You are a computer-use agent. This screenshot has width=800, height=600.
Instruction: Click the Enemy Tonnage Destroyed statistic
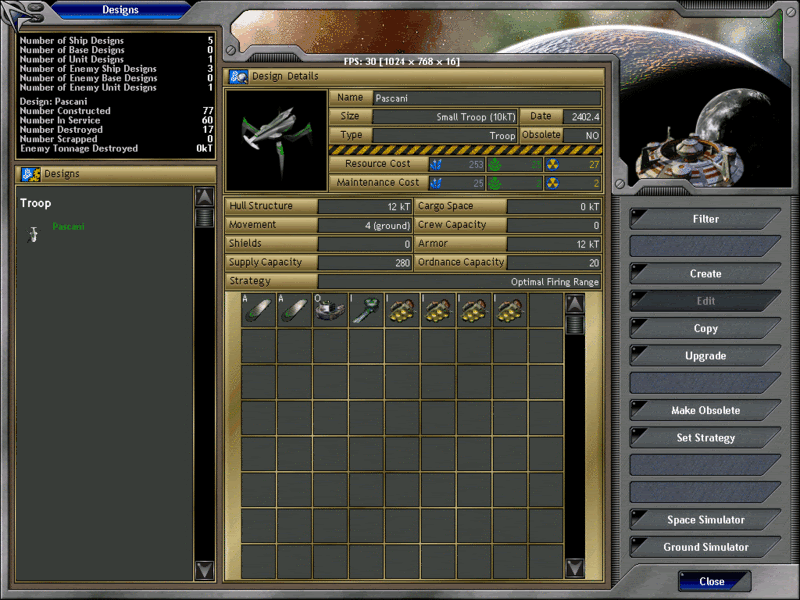coord(116,148)
